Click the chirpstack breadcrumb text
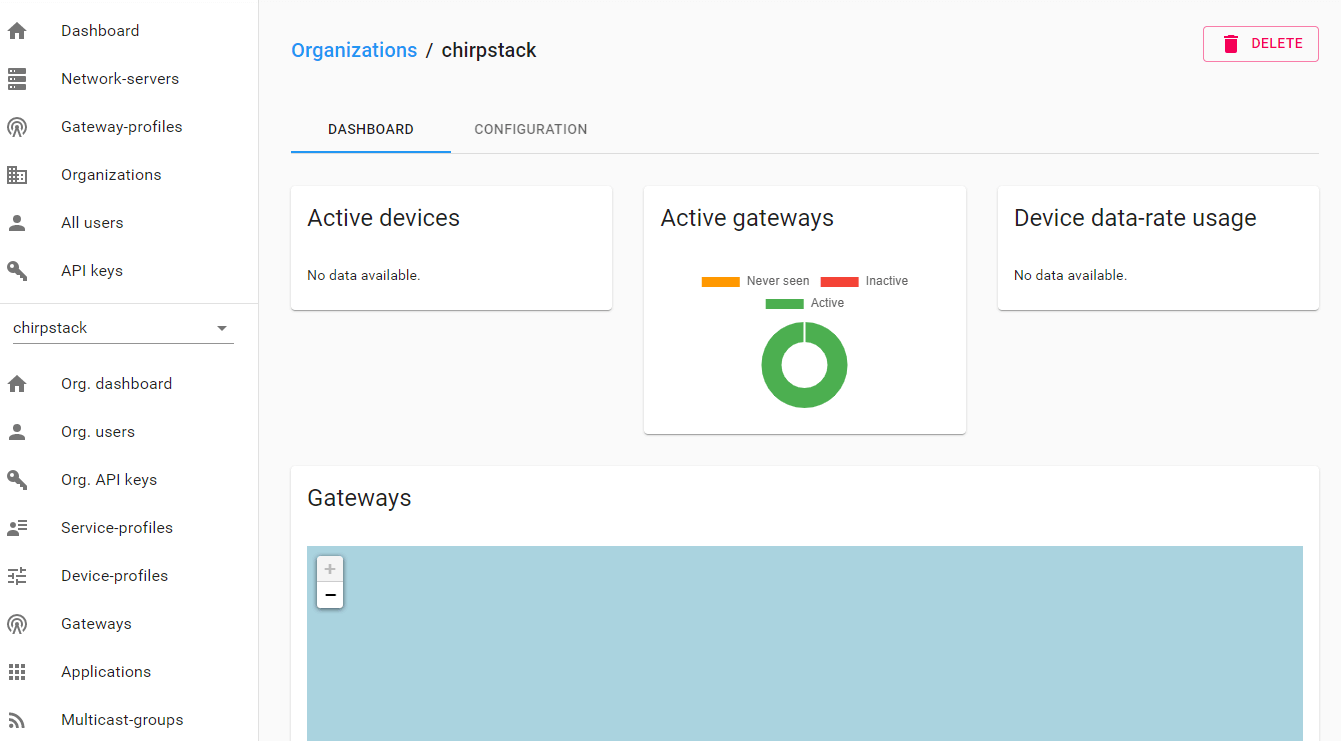This screenshot has width=1341, height=741. 489,50
